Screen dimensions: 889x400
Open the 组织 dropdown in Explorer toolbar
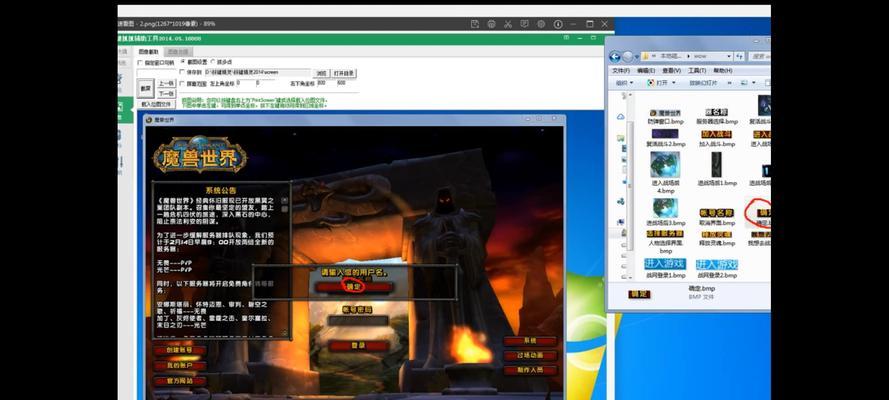click(622, 83)
